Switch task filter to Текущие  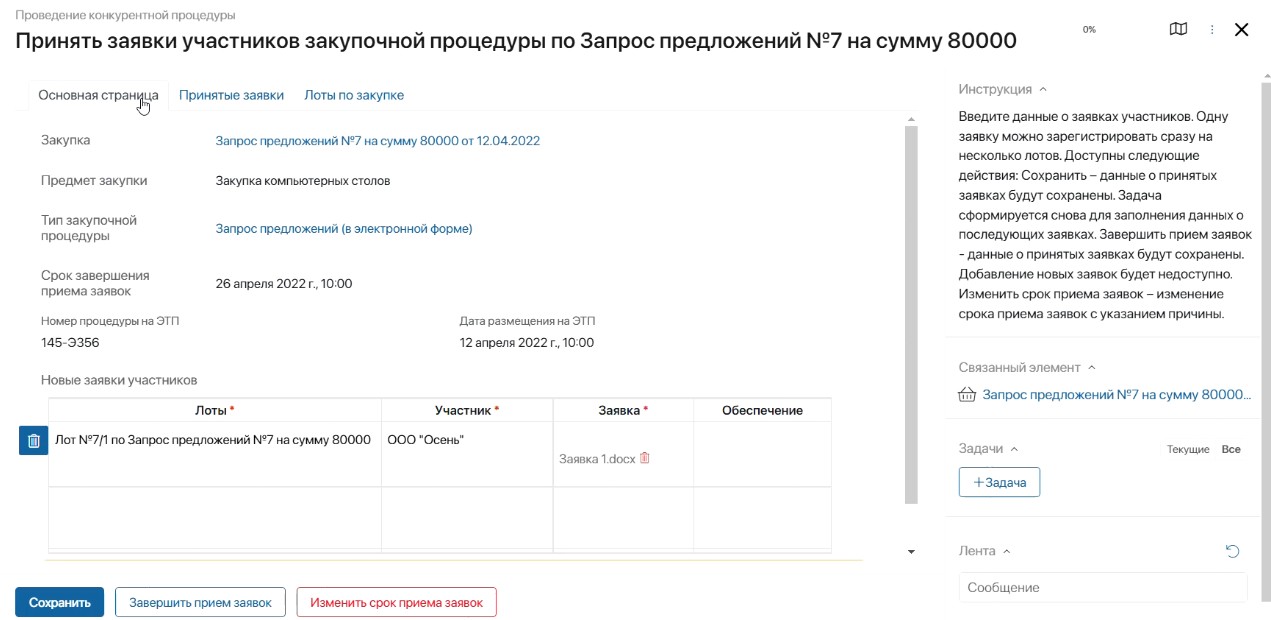pyautogui.click(x=1188, y=449)
